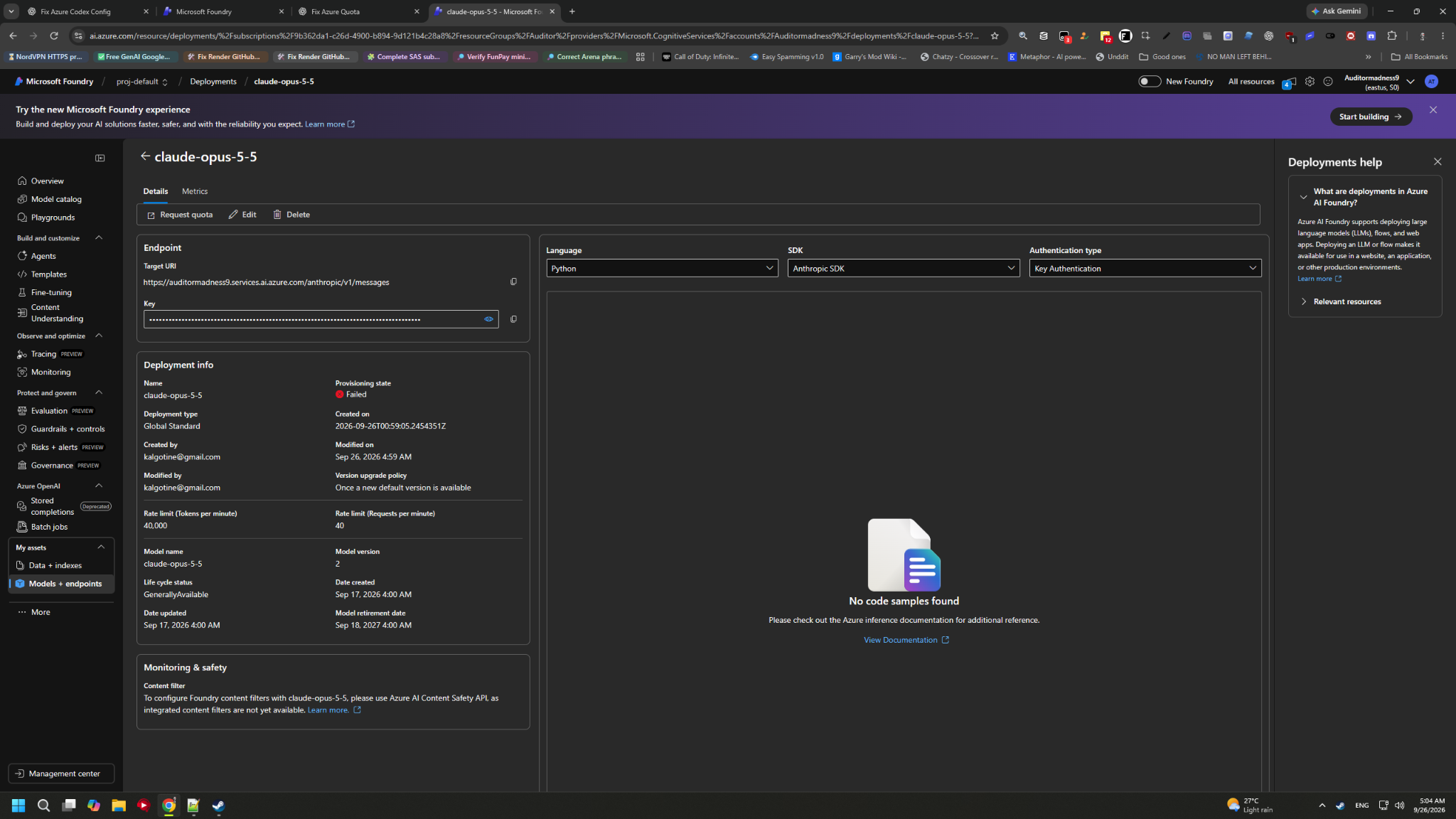Screen dimensions: 1456x819
Task: Copy the Target URI to clipboard
Action: click(x=513, y=282)
